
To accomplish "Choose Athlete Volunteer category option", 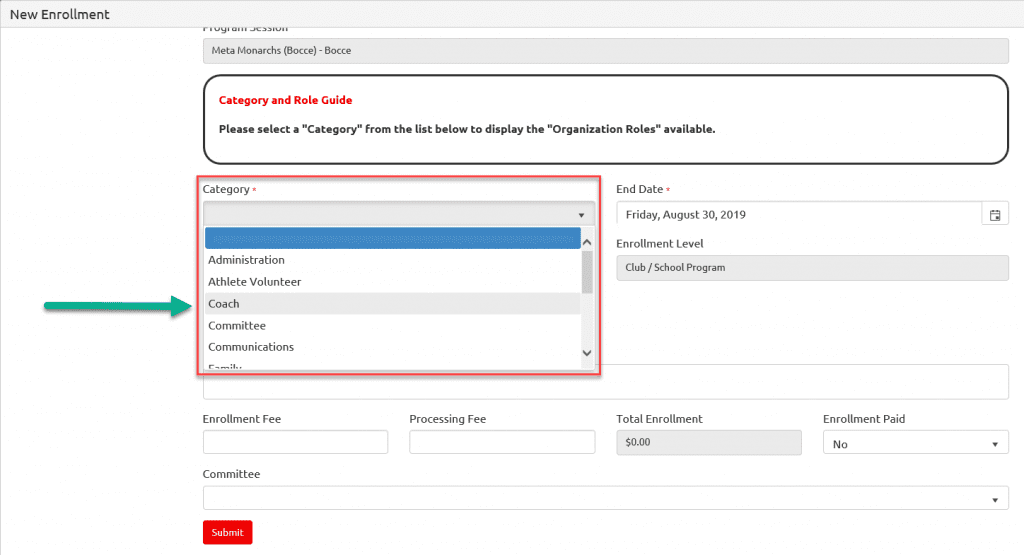I will click(392, 281).
